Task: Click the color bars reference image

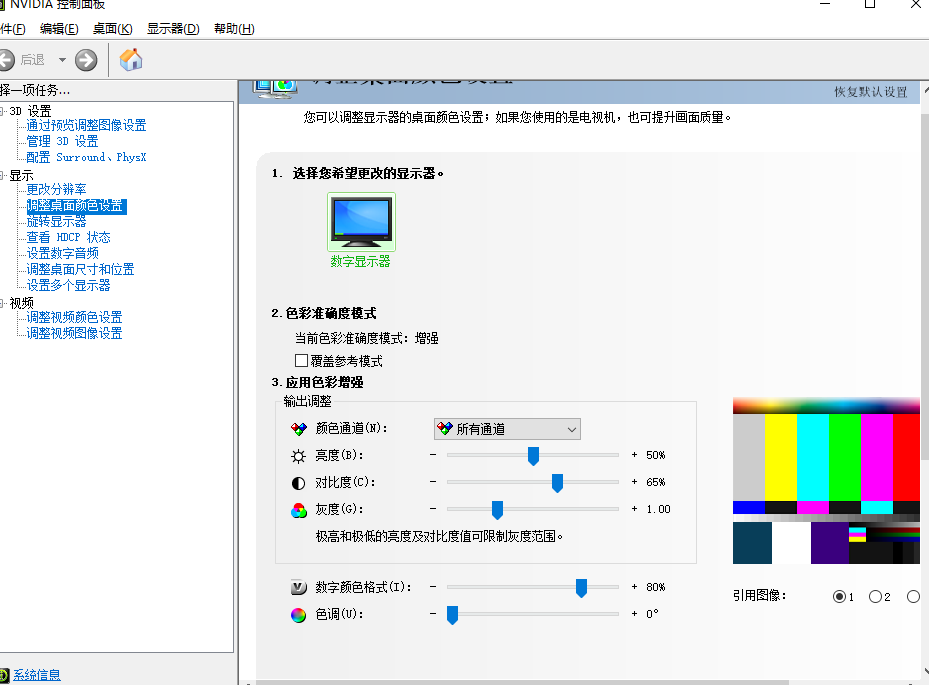Action: (826, 481)
